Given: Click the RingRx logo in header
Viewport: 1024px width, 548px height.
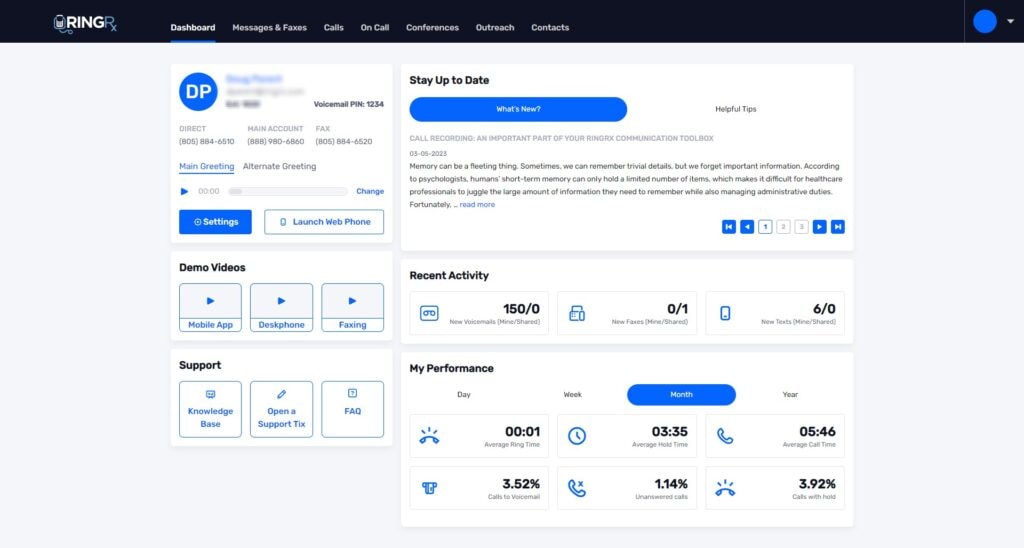Looking at the screenshot, I should point(86,22).
